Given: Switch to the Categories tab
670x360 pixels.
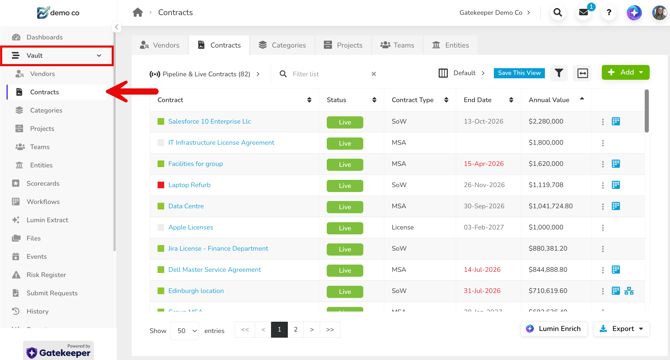Looking at the screenshot, I should pos(282,45).
